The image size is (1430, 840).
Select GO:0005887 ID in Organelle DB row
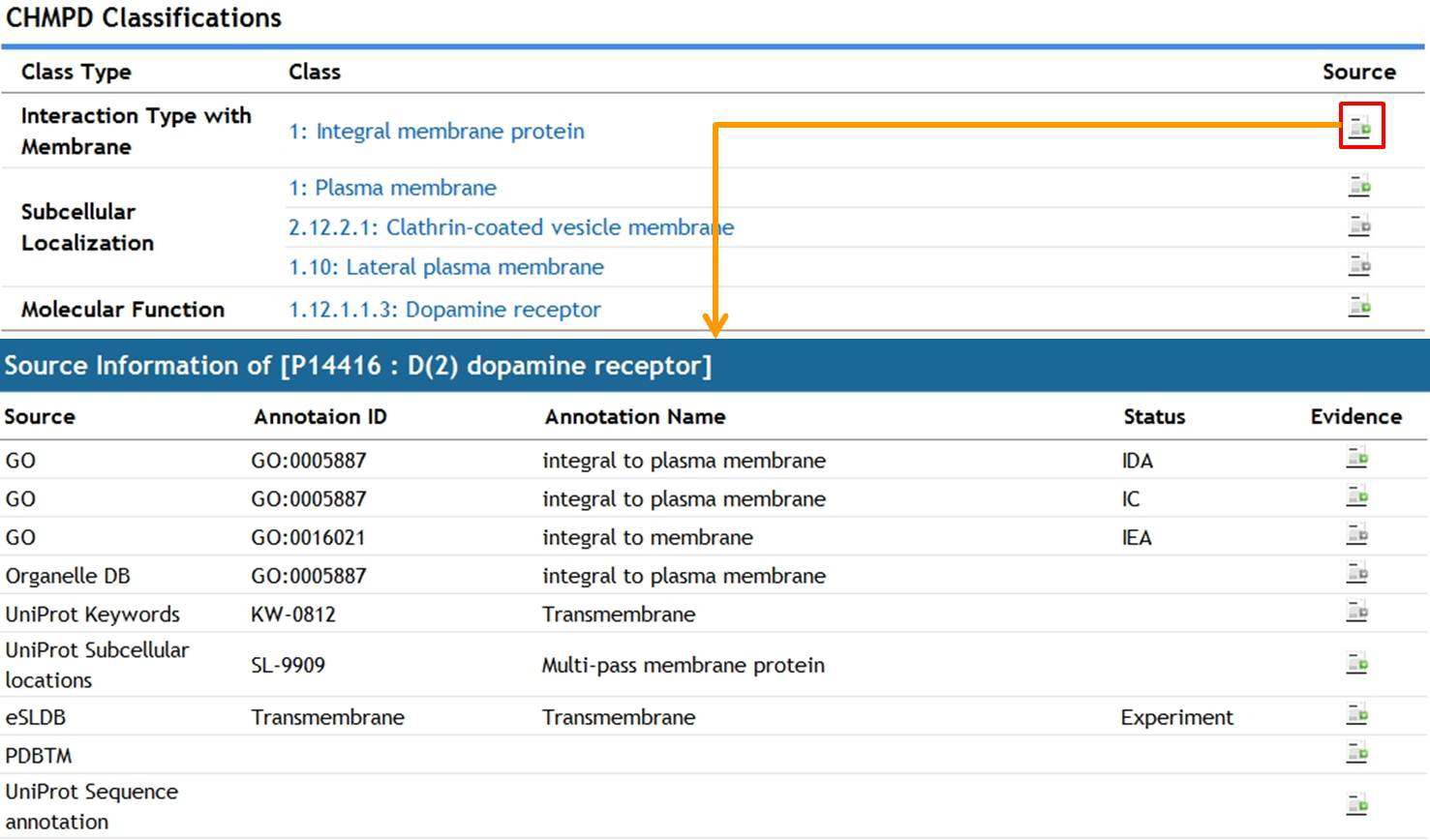309,577
